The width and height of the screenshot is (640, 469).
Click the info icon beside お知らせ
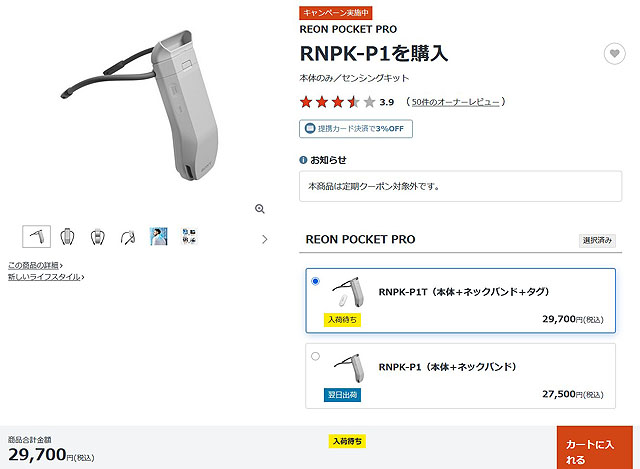click(x=303, y=160)
